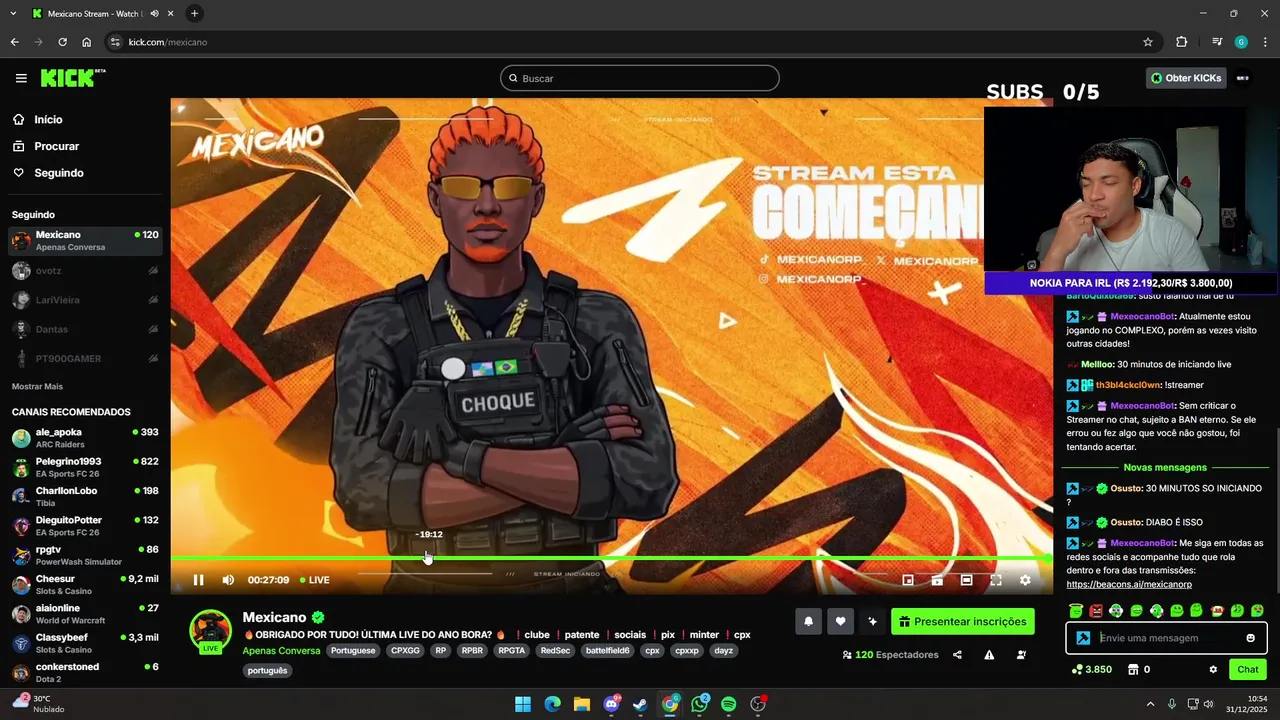1280x720 pixels.
Task: Open emoji picker in chat input
Action: 1250,638
